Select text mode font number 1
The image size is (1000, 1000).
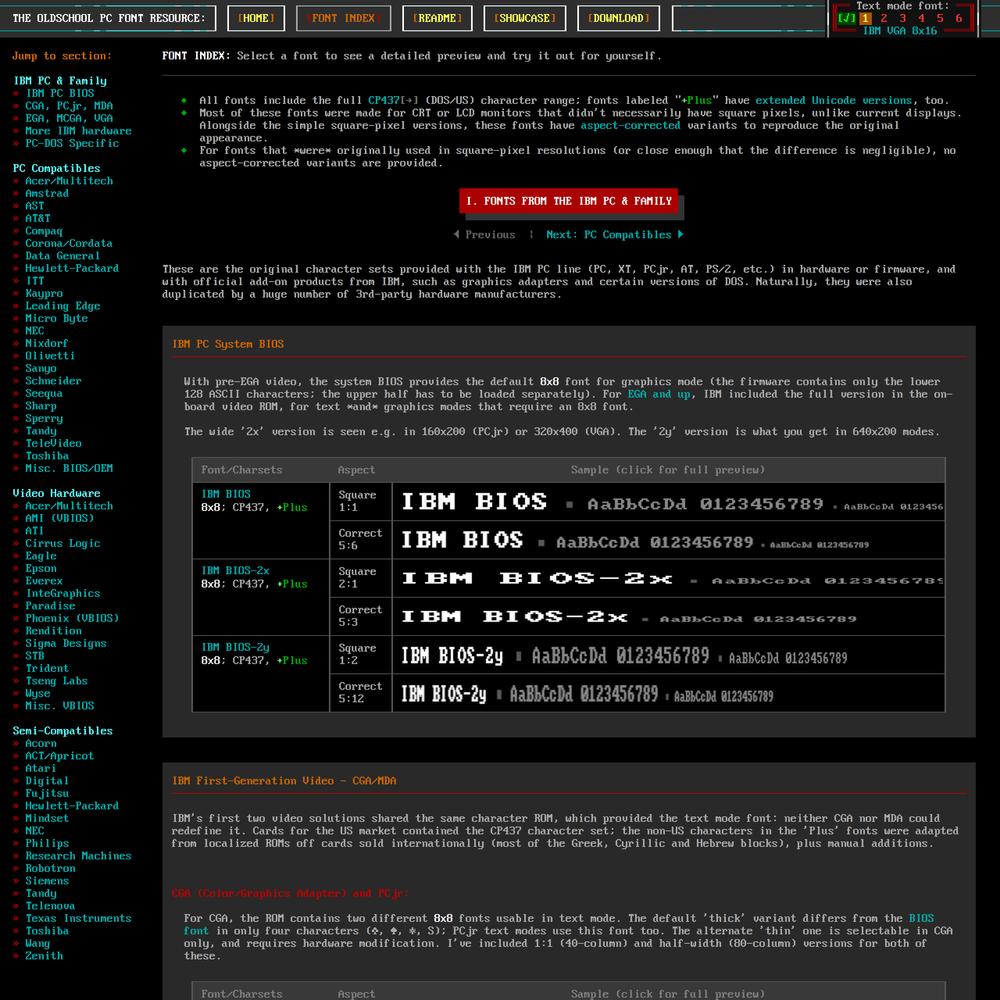[x=865, y=18]
